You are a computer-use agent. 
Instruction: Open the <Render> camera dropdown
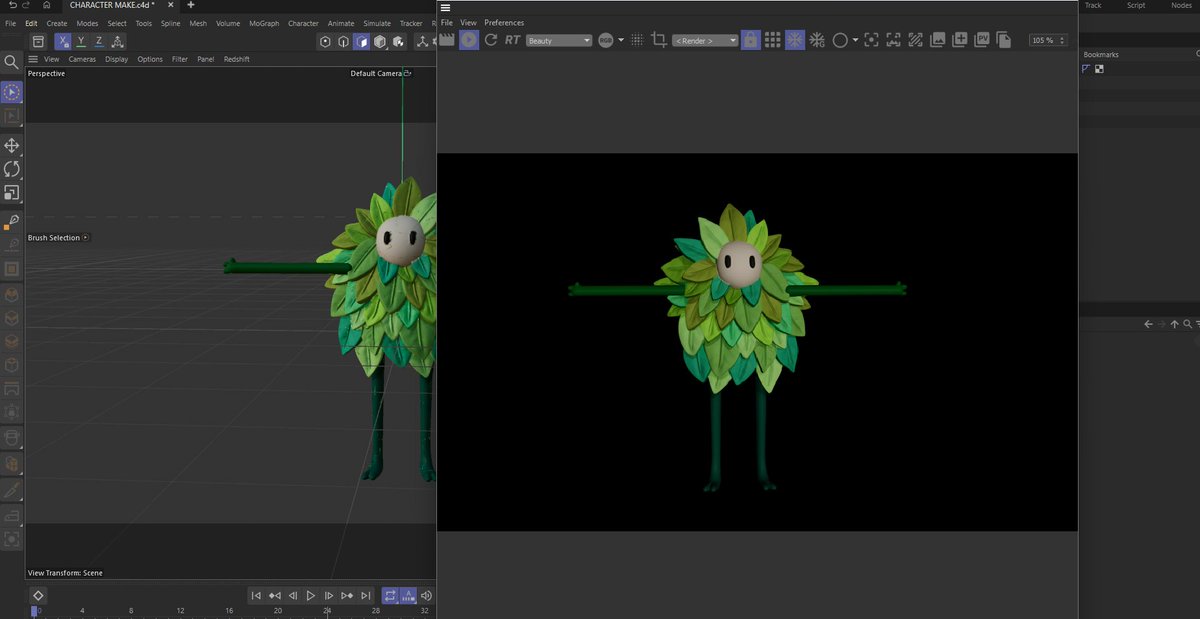704,41
